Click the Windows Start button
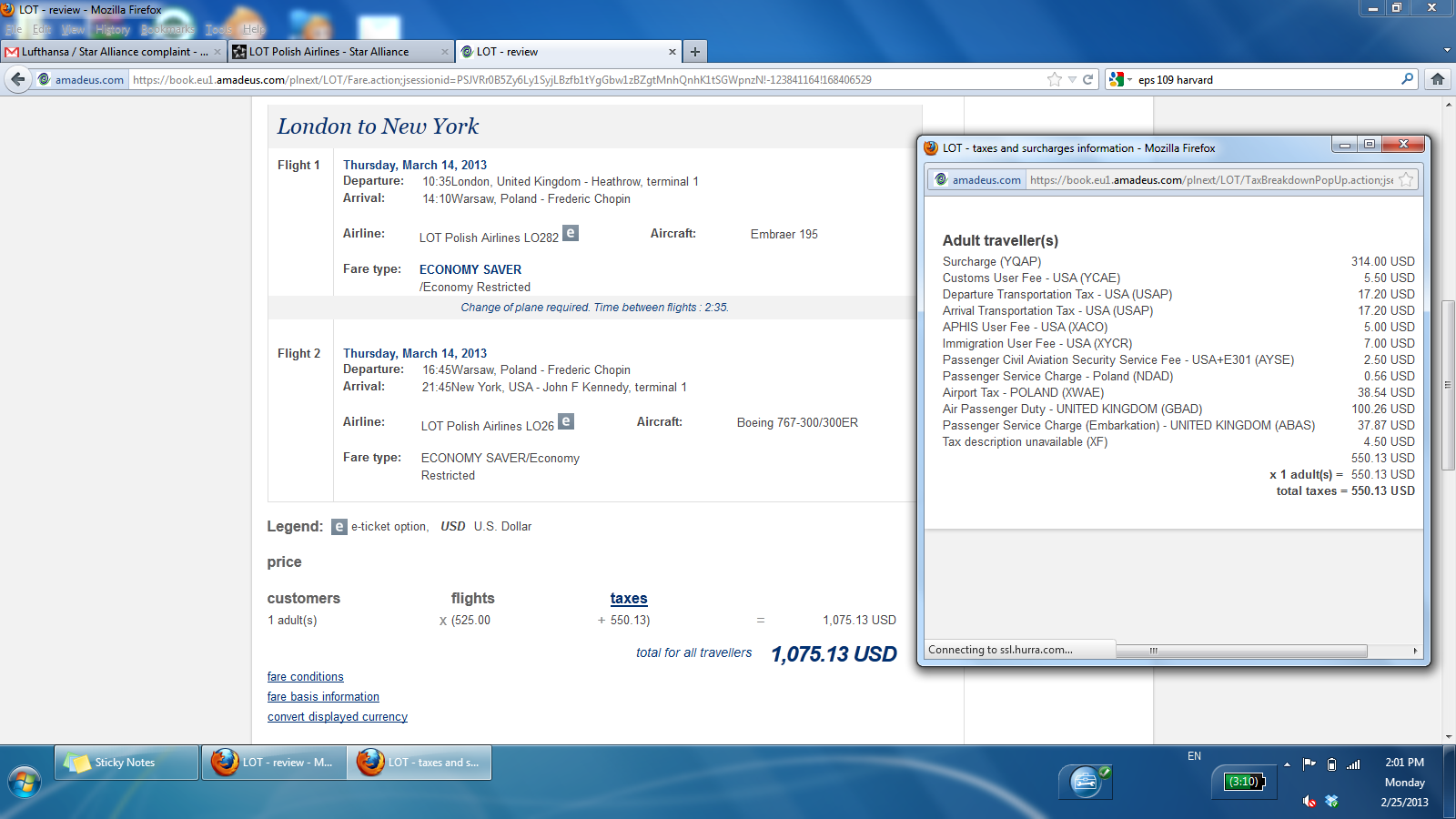This screenshot has width=1456, height=819. (x=25, y=782)
